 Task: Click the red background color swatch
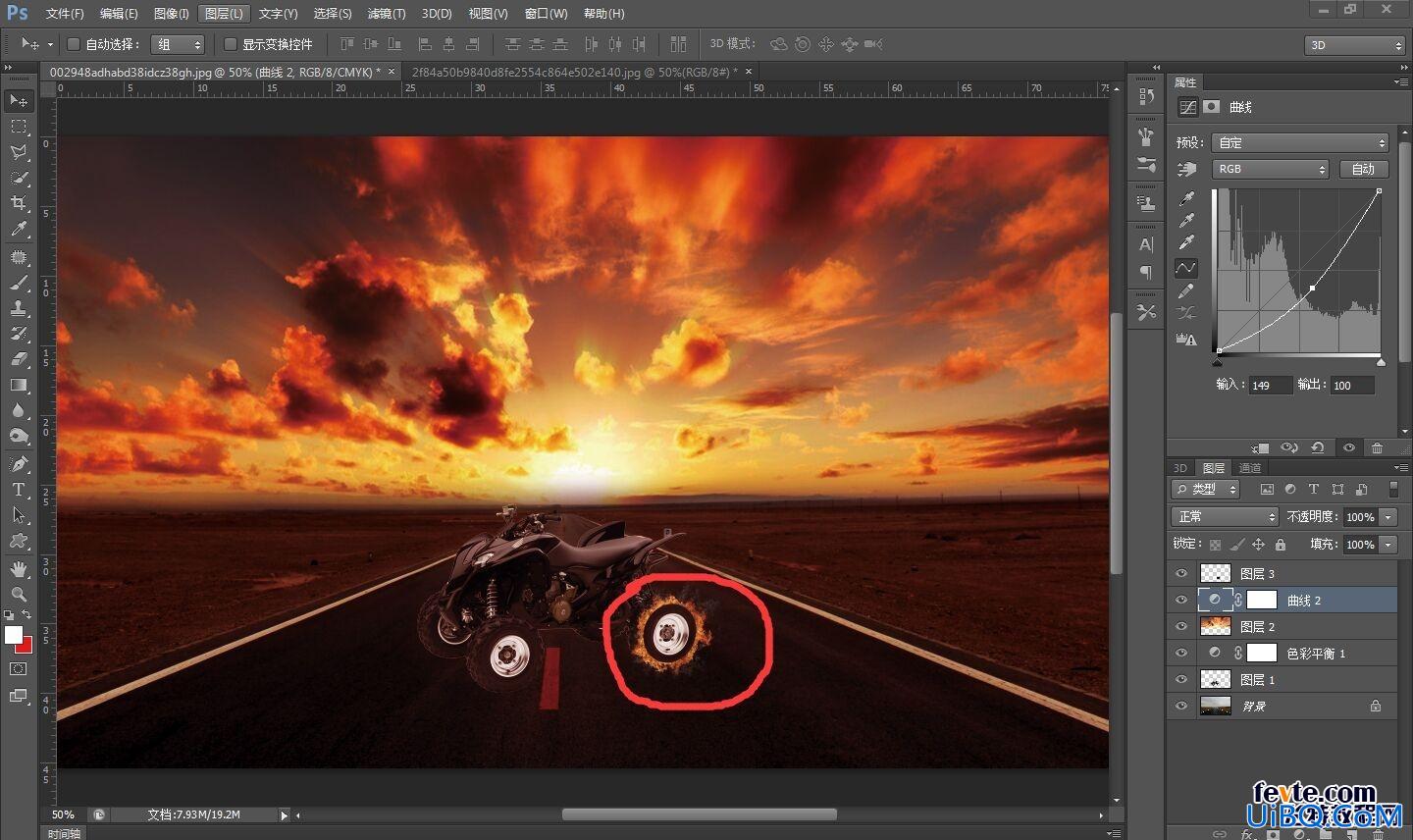pyautogui.click(x=26, y=646)
